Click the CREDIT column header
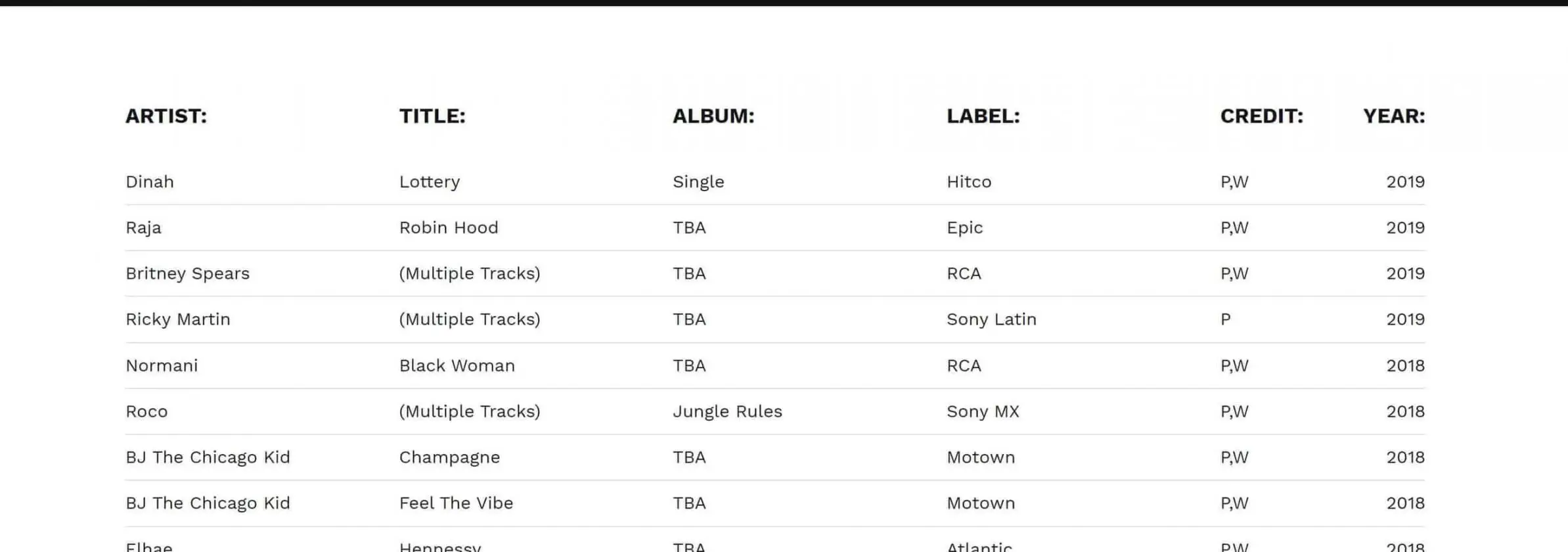 coord(1261,116)
